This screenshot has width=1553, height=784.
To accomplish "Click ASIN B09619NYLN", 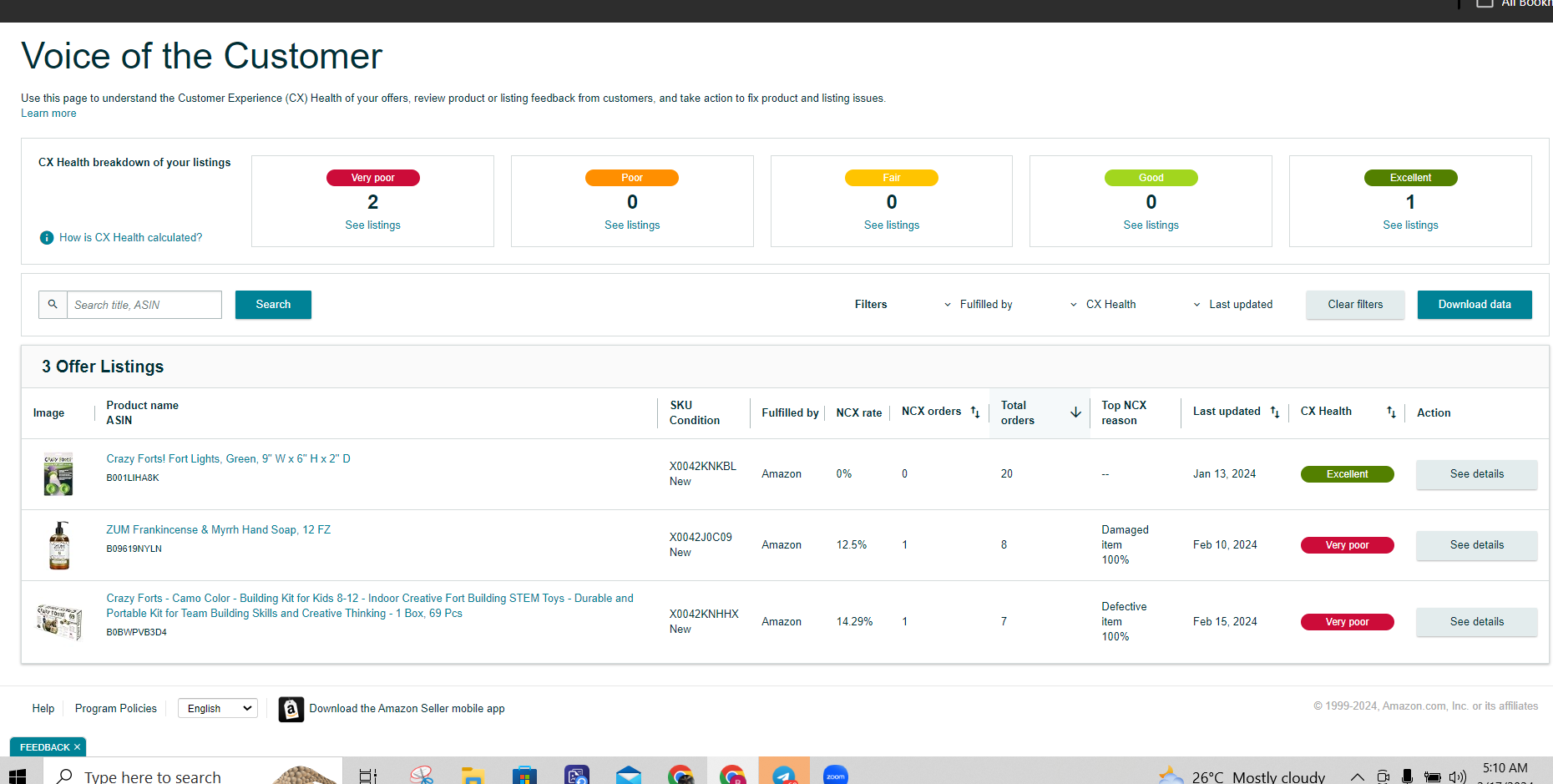I will [x=134, y=549].
